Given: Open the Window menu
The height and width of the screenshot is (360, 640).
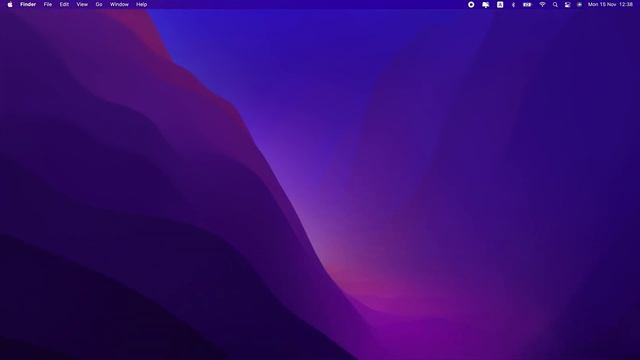Looking at the screenshot, I should (119, 4).
